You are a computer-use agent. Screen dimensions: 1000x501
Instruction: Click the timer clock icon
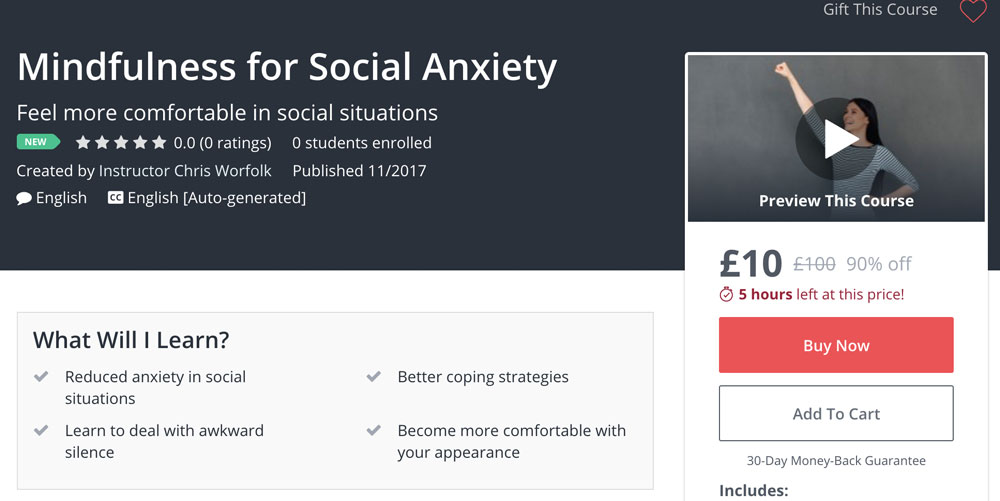pos(727,295)
